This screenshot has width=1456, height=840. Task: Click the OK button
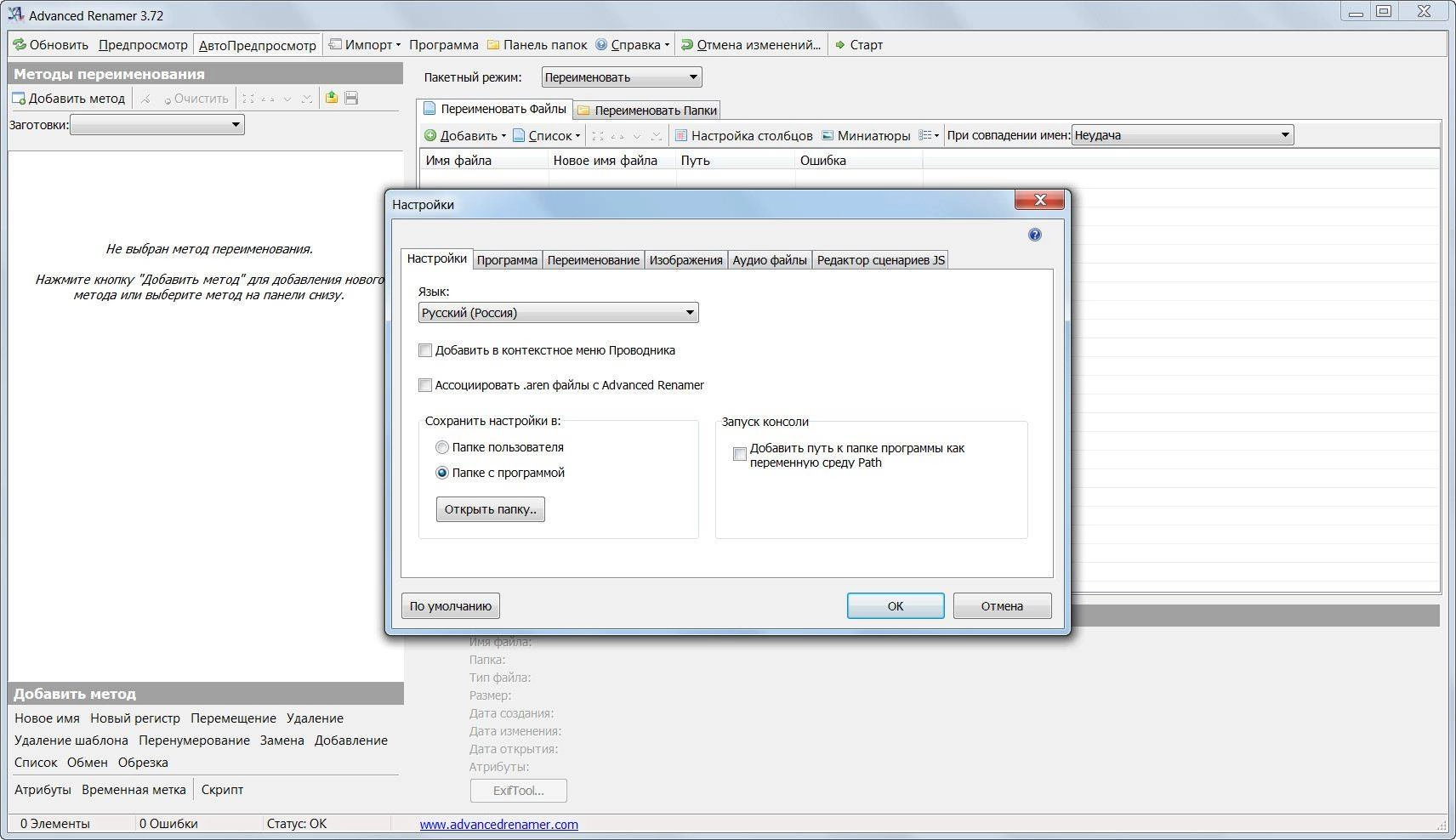pyautogui.click(x=896, y=606)
